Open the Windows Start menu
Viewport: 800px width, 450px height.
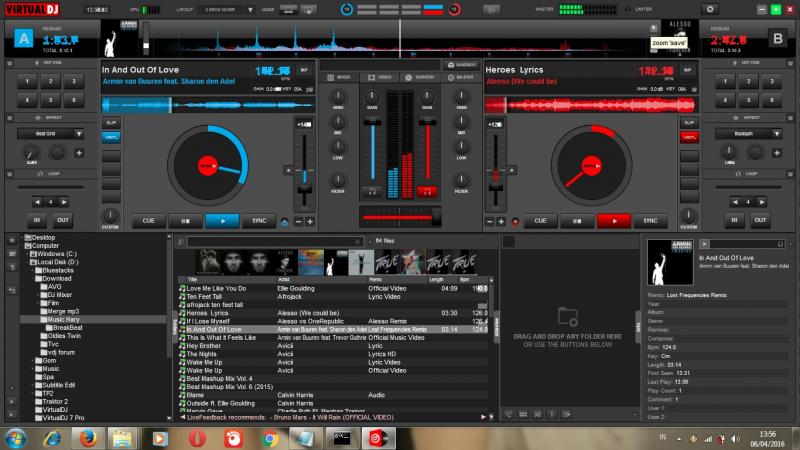[15, 438]
